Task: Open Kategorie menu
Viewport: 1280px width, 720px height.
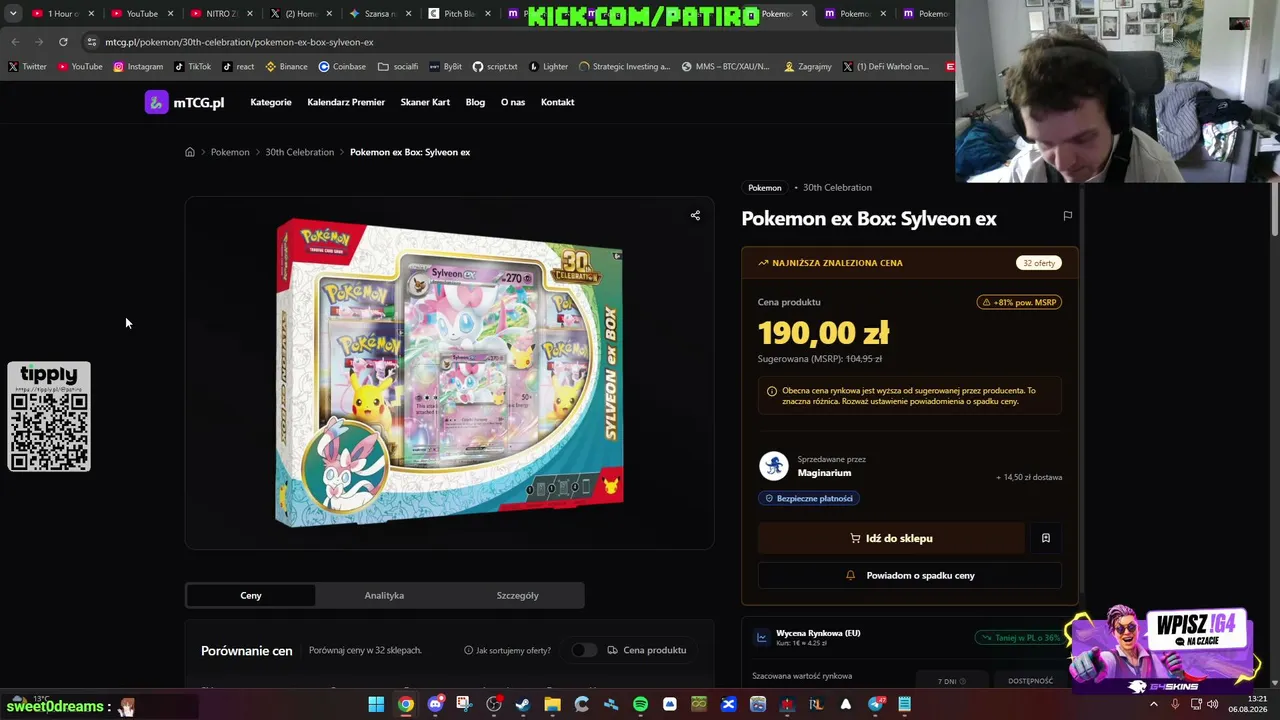Action: 271,102
